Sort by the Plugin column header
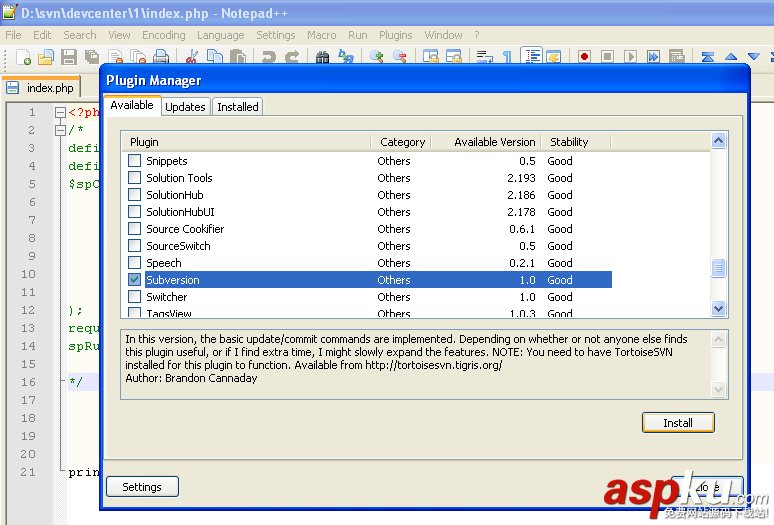The image size is (774, 525). click(246, 142)
